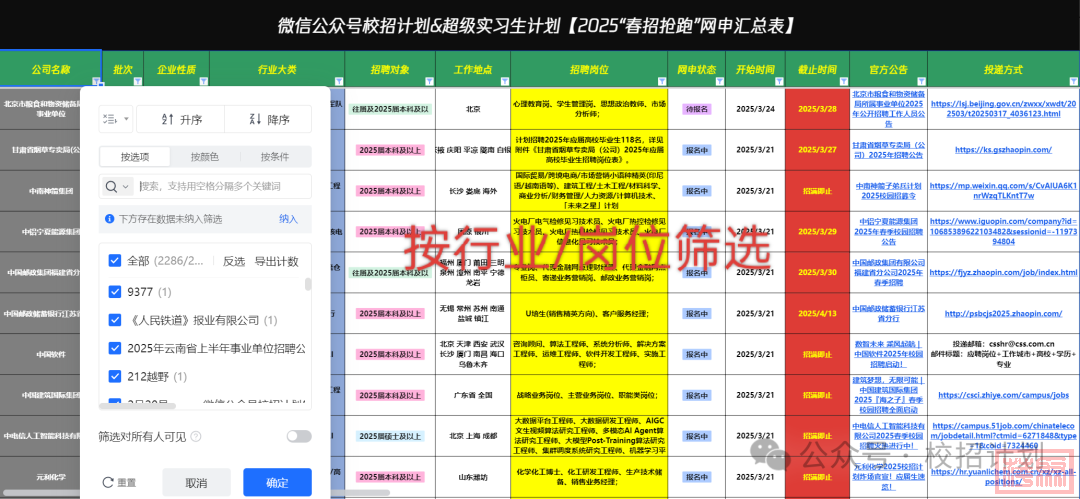Click the filter list vertical scrollbar
This screenshot has width=1080, height=499.
(308, 284)
